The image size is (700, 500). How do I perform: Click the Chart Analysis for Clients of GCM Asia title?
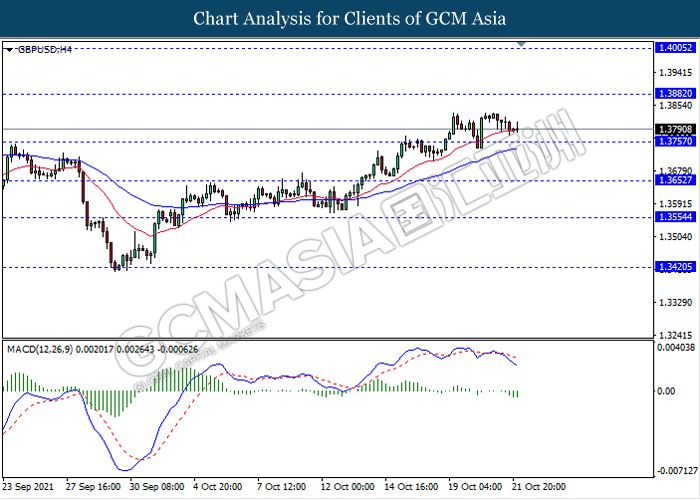coord(350,19)
